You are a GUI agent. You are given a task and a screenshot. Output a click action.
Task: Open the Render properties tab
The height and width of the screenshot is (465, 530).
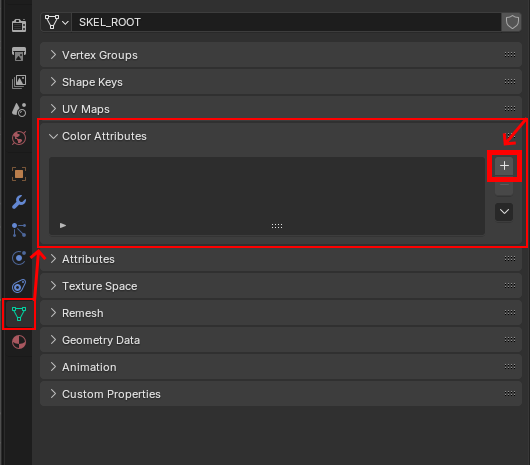tap(19, 25)
